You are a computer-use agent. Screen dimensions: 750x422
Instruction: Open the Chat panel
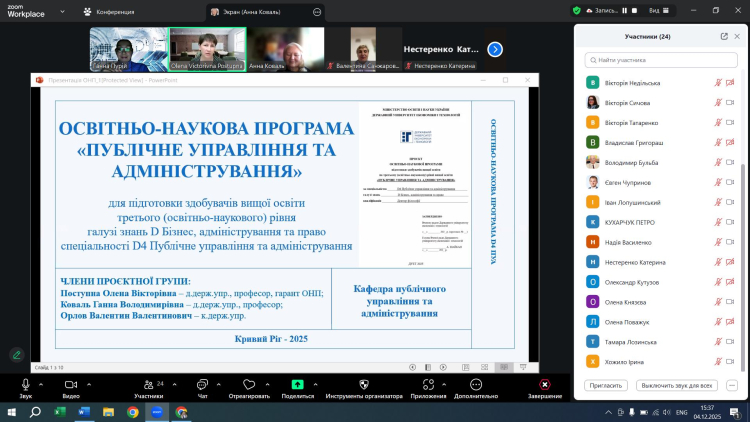pos(203,384)
